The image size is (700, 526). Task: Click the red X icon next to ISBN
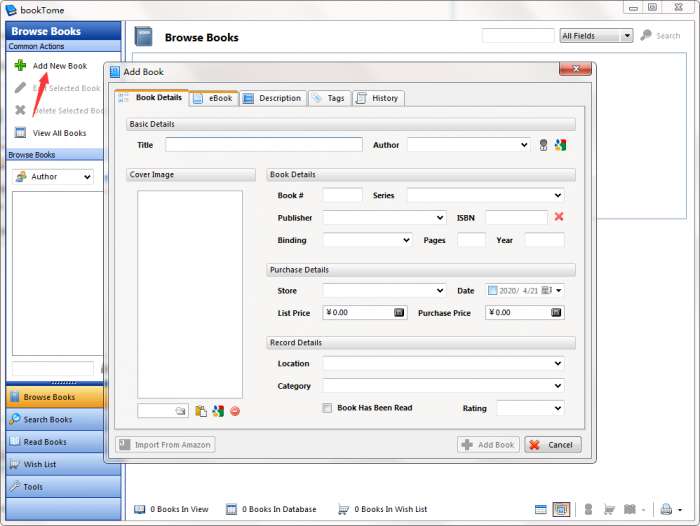[559, 217]
